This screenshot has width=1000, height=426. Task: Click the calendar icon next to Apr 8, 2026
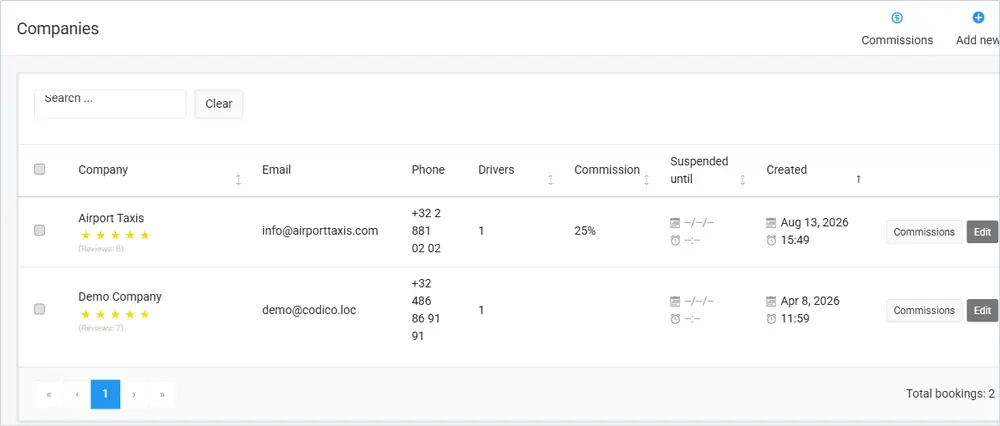tap(771, 301)
